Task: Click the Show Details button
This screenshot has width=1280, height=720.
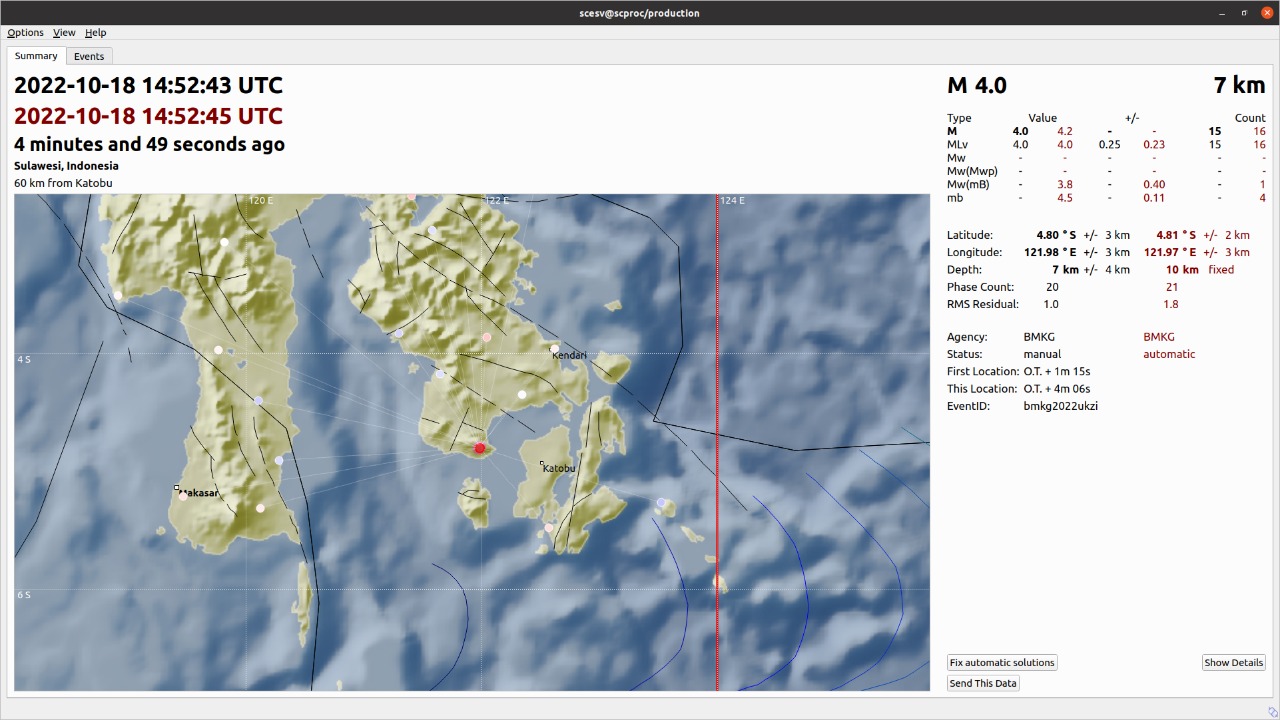Action: pos(1233,663)
